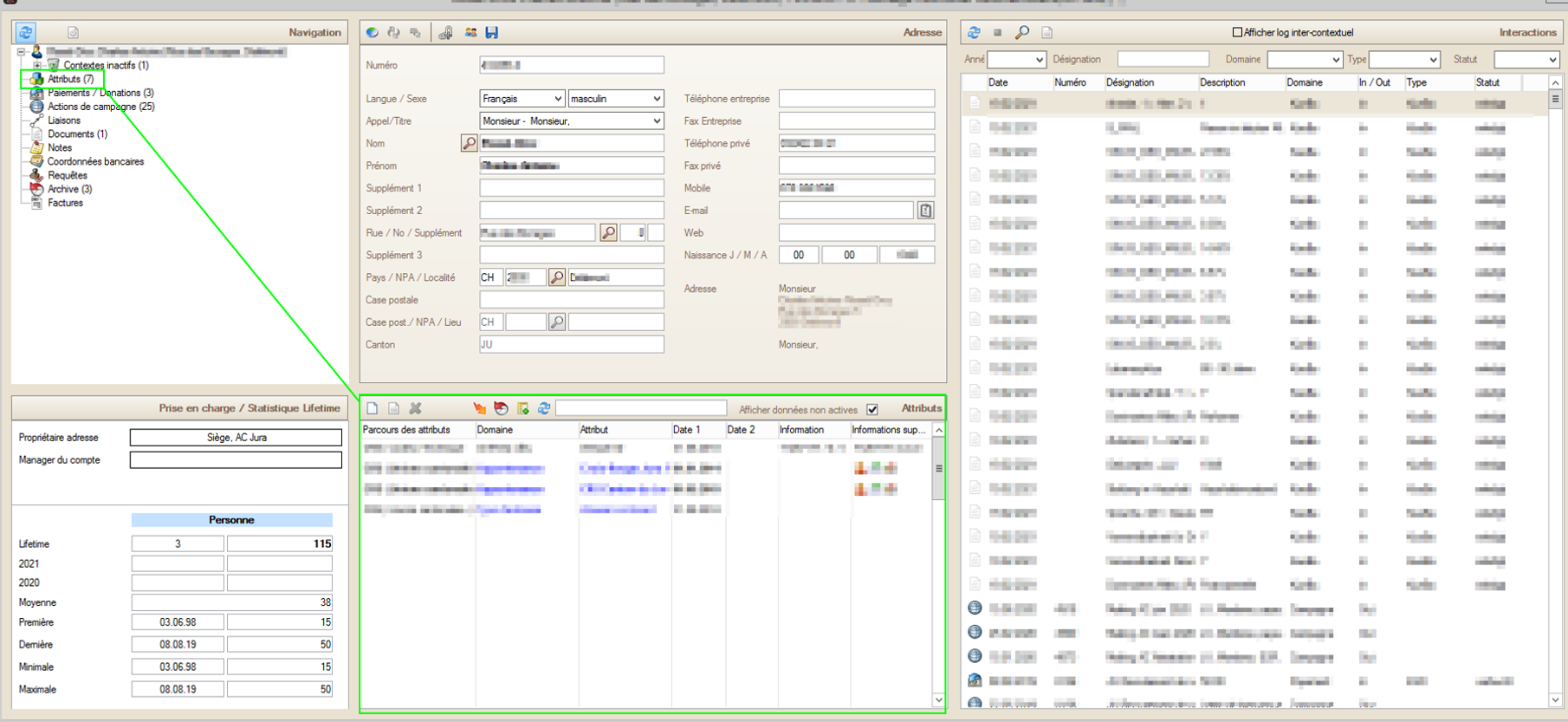
Task: Click the magnifier search icon beside Nom field
Action: click(x=469, y=143)
